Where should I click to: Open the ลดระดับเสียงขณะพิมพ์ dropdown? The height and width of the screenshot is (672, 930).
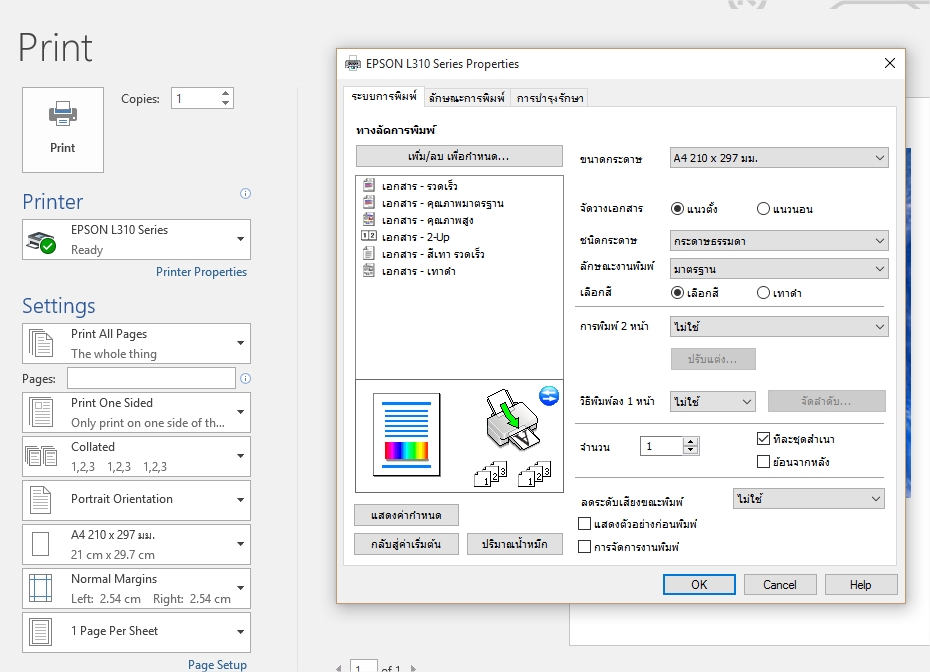pos(808,499)
